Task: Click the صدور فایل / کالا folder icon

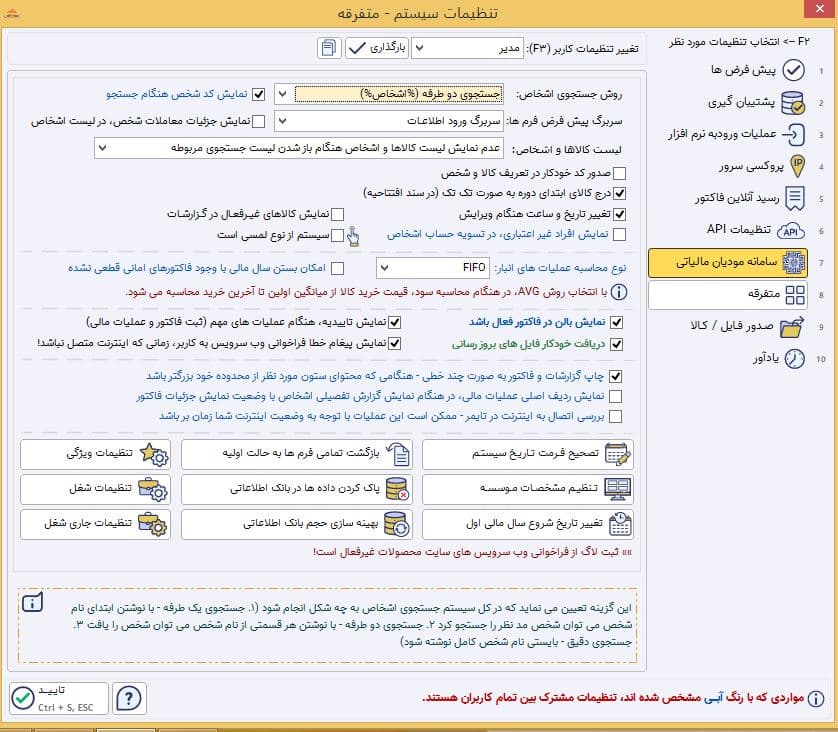Action: pyautogui.click(x=792, y=326)
